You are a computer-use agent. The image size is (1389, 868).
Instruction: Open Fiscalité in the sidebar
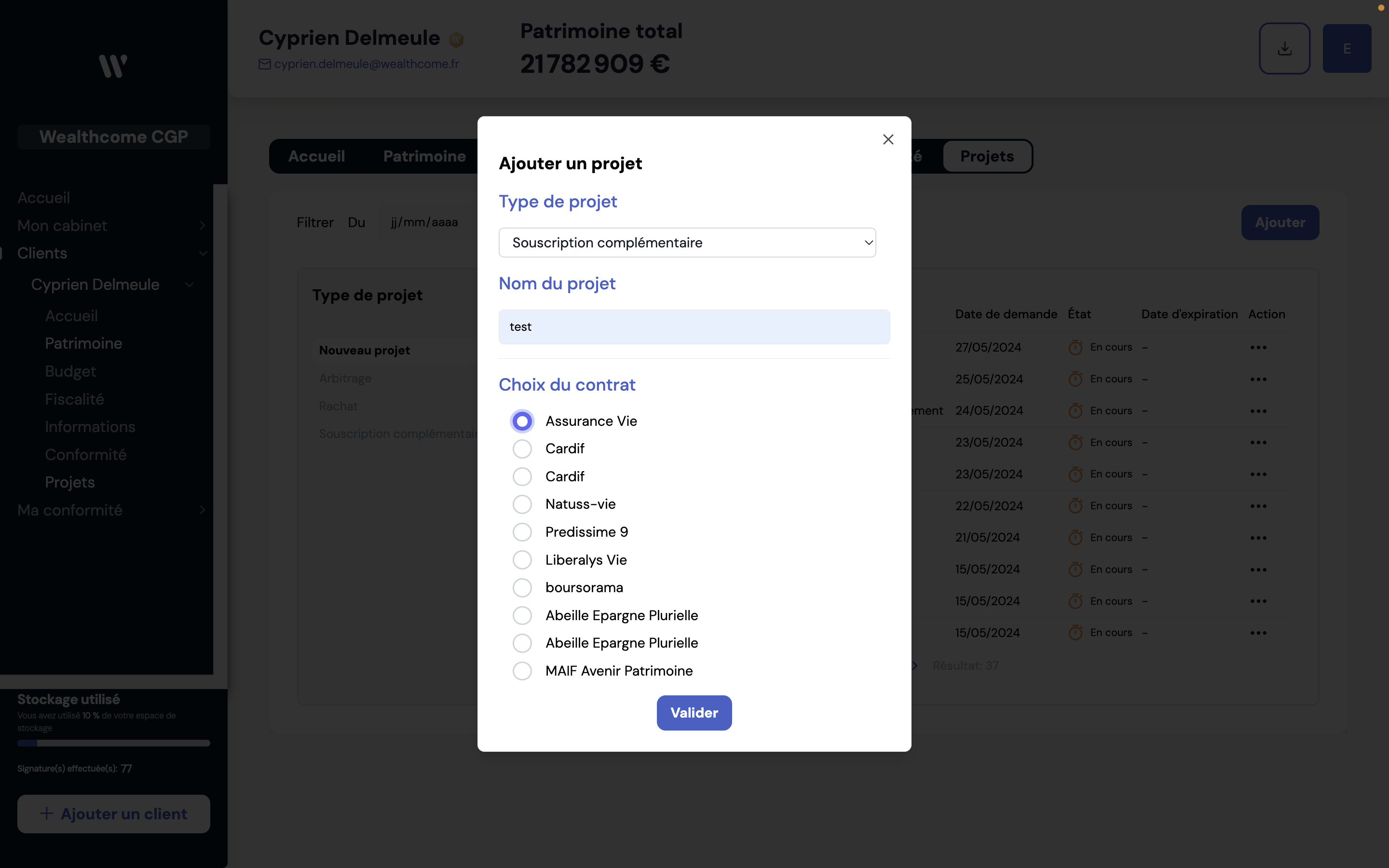click(x=75, y=399)
